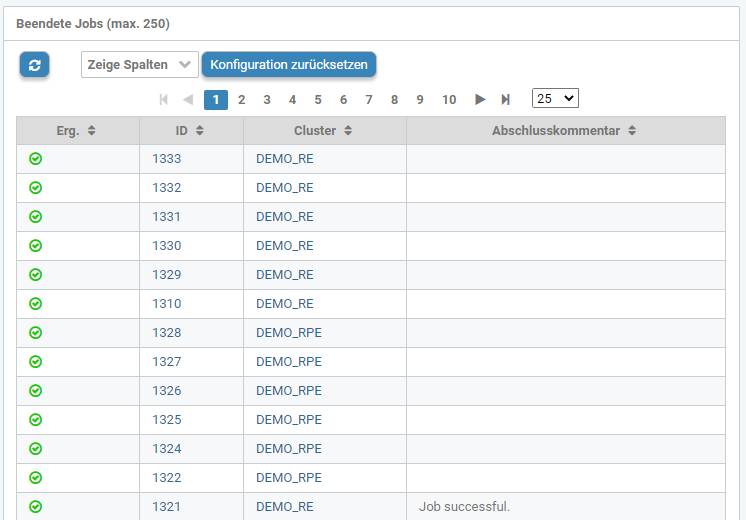Screen dimensions: 746x520
Task: Click the refresh jobs icon button
Action: (x=35, y=65)
